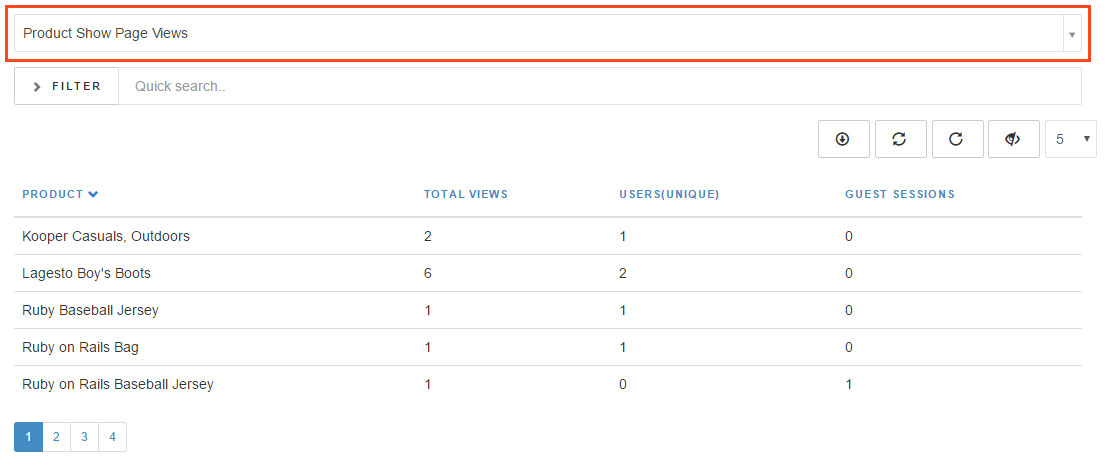The height and width of the screenshot is (465, 1108).
Task: Click the single-arrow reset icon button
Action: pos(957,139)
